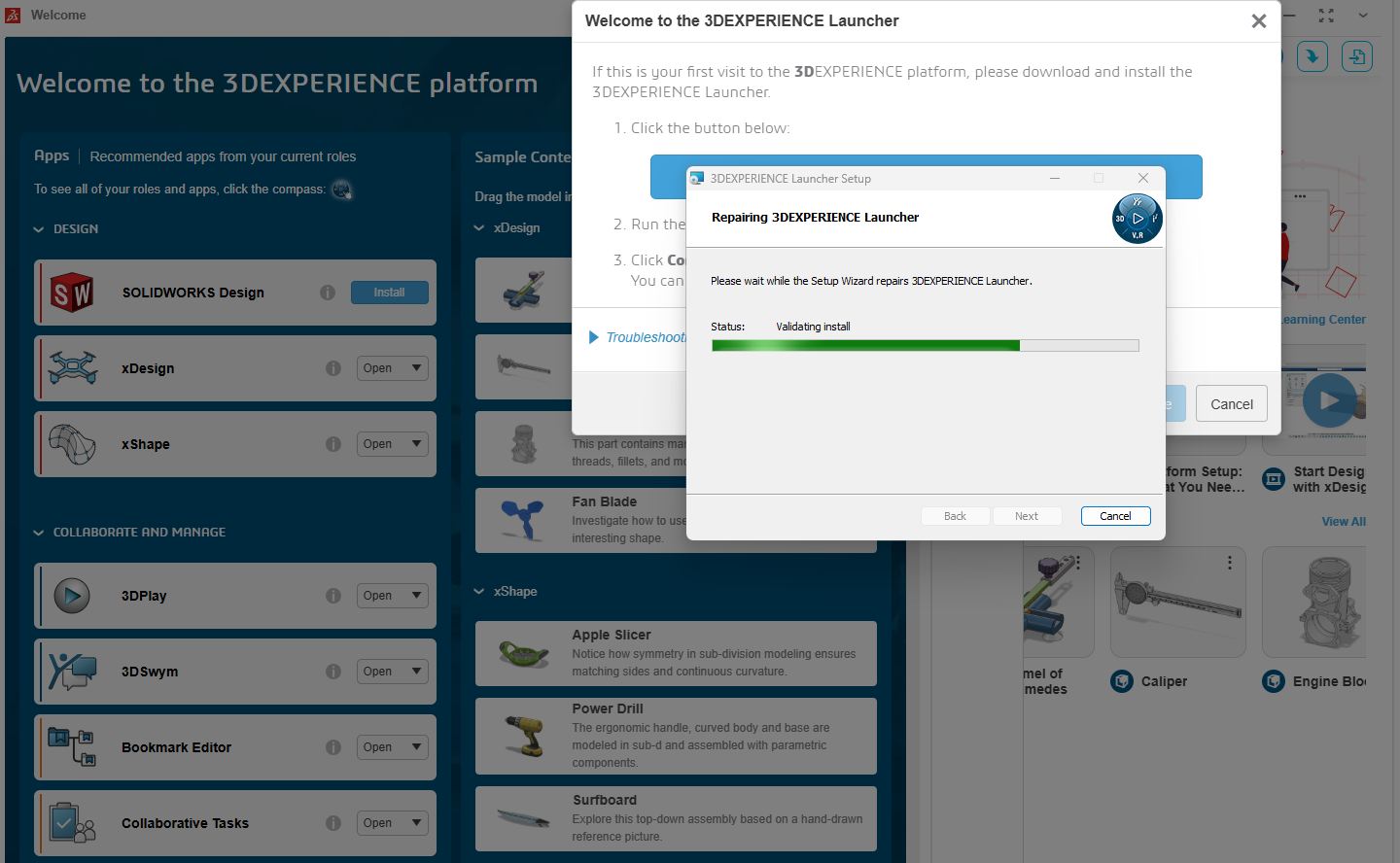Open the Surfboard sample model

point(676,818)
